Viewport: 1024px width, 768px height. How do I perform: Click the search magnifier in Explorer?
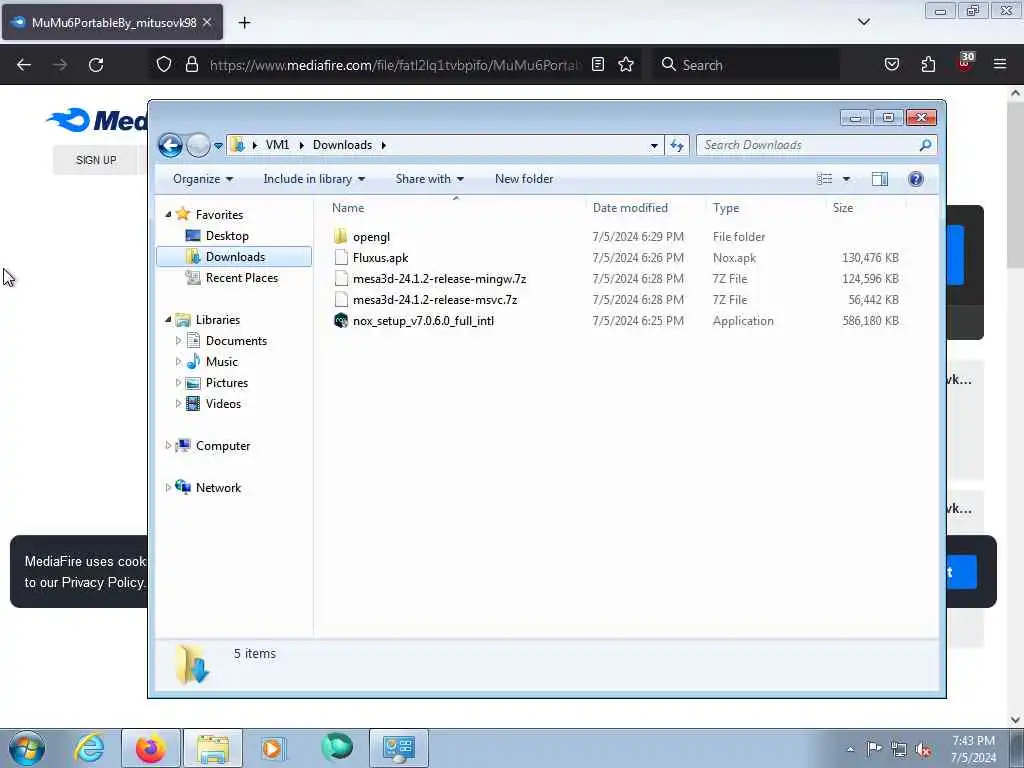(x=925, y=145)
